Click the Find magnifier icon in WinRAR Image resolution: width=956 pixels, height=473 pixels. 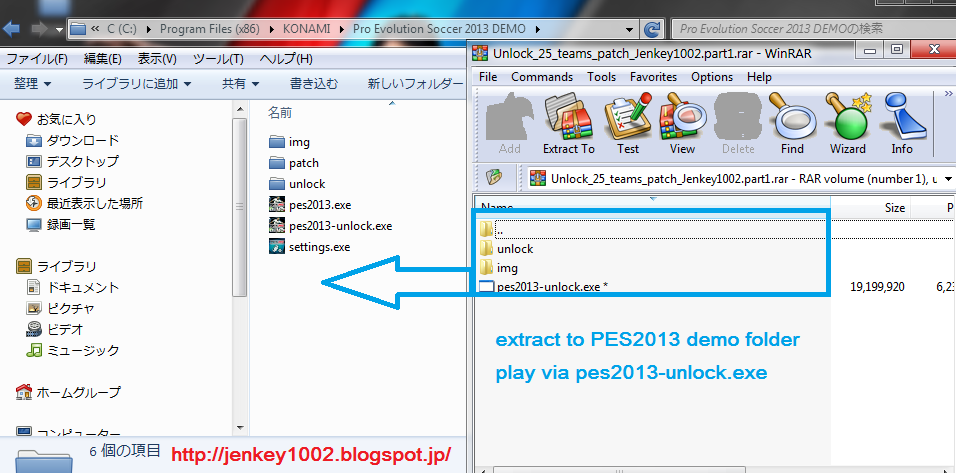click(792, 123)
